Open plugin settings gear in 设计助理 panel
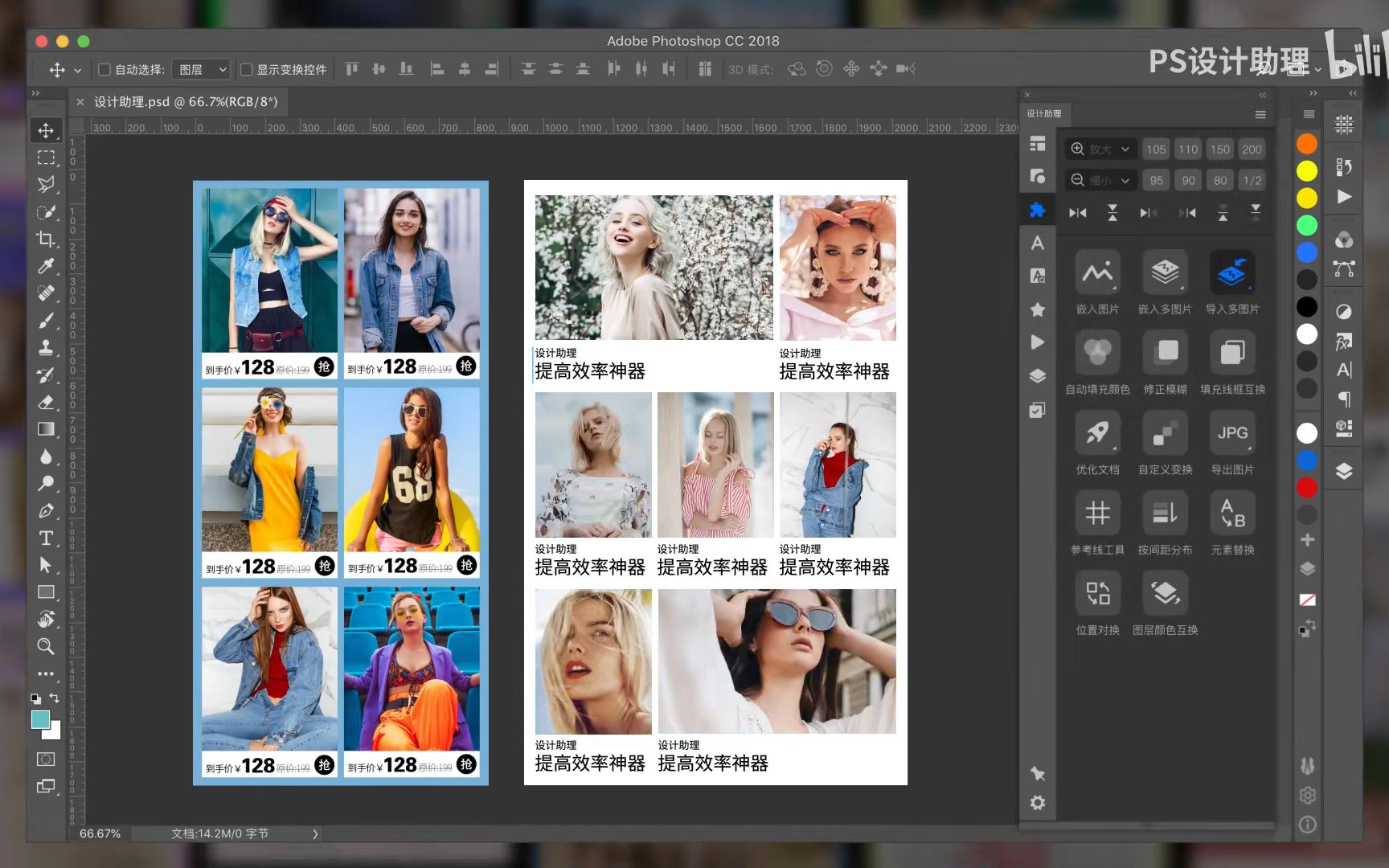Image resolution: width=1389 pixels, height=868 pixels. (1038, 803)
